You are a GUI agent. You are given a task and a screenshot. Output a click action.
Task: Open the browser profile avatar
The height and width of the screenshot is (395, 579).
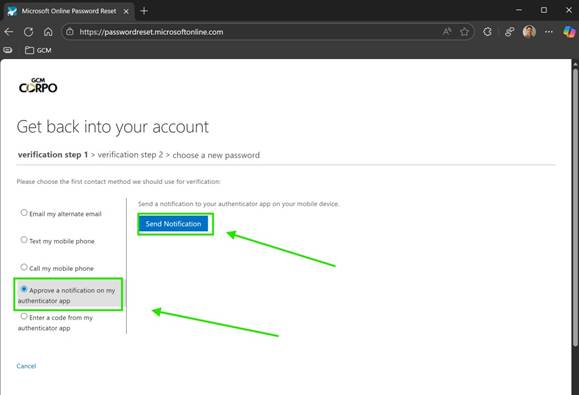pyautogui.click(x=529, y=32)
